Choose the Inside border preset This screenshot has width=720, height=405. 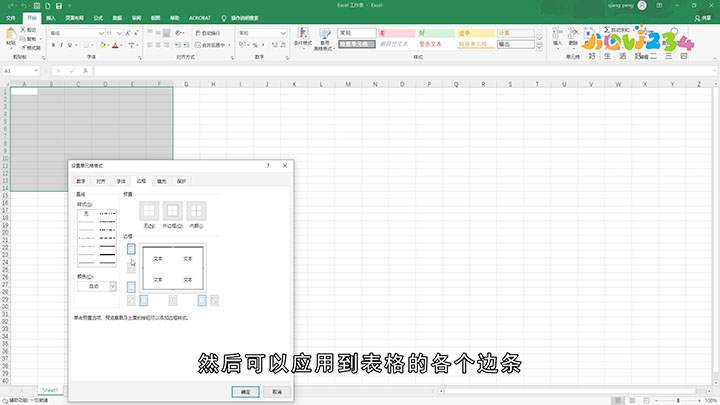196,211
